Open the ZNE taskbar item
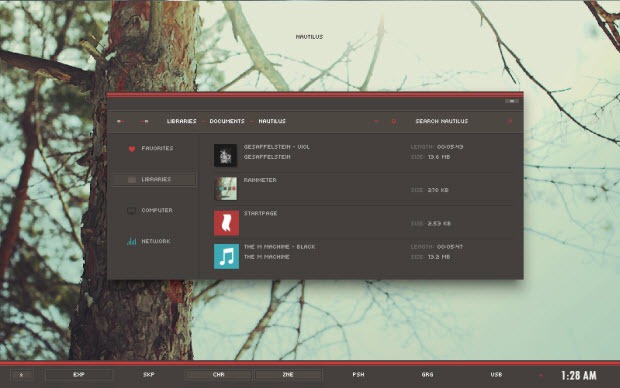The width and height of the screenshot is (620, 388). click(x=288, y=375)
